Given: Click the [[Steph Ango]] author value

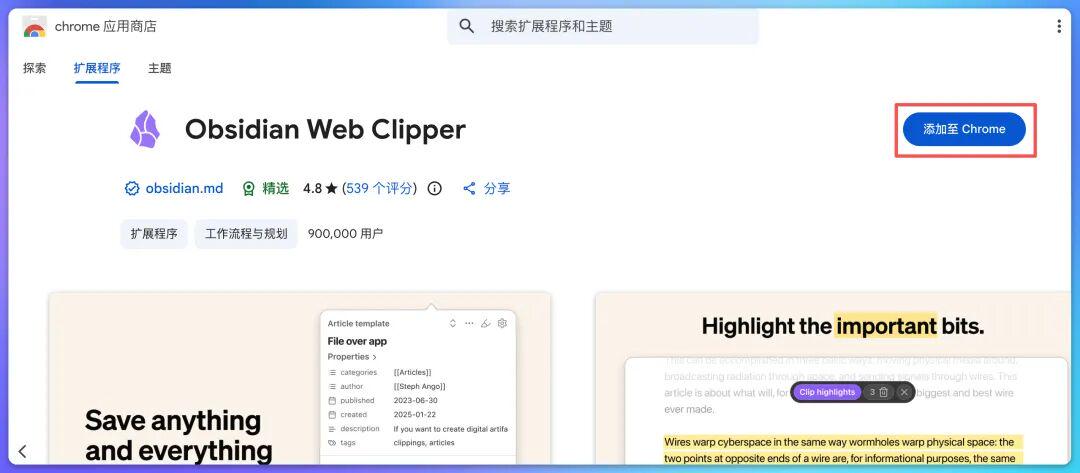Looking at the screenshot, I should click(419, 387).
